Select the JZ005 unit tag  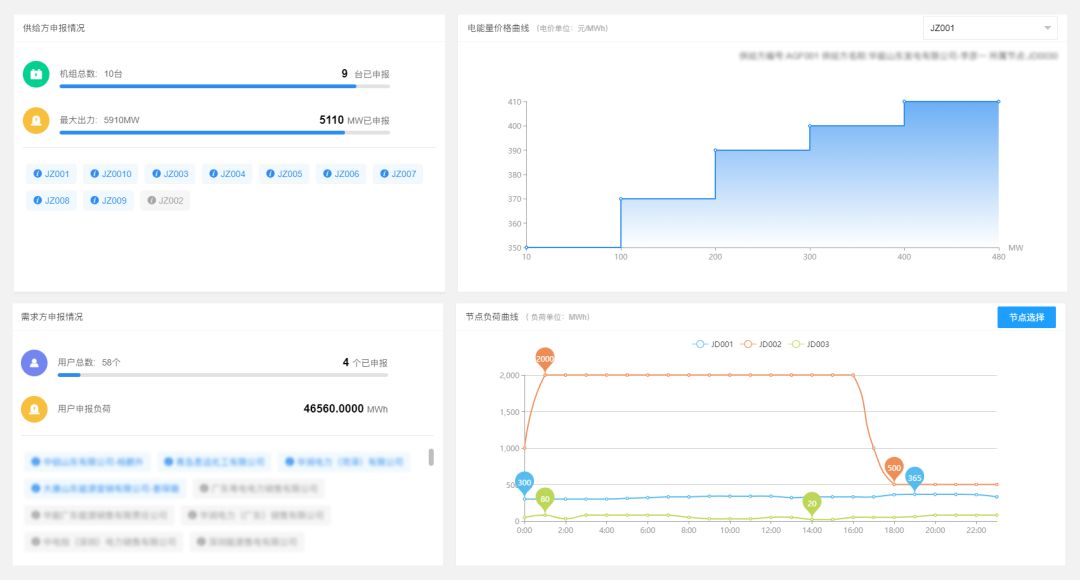click(284, 174)
